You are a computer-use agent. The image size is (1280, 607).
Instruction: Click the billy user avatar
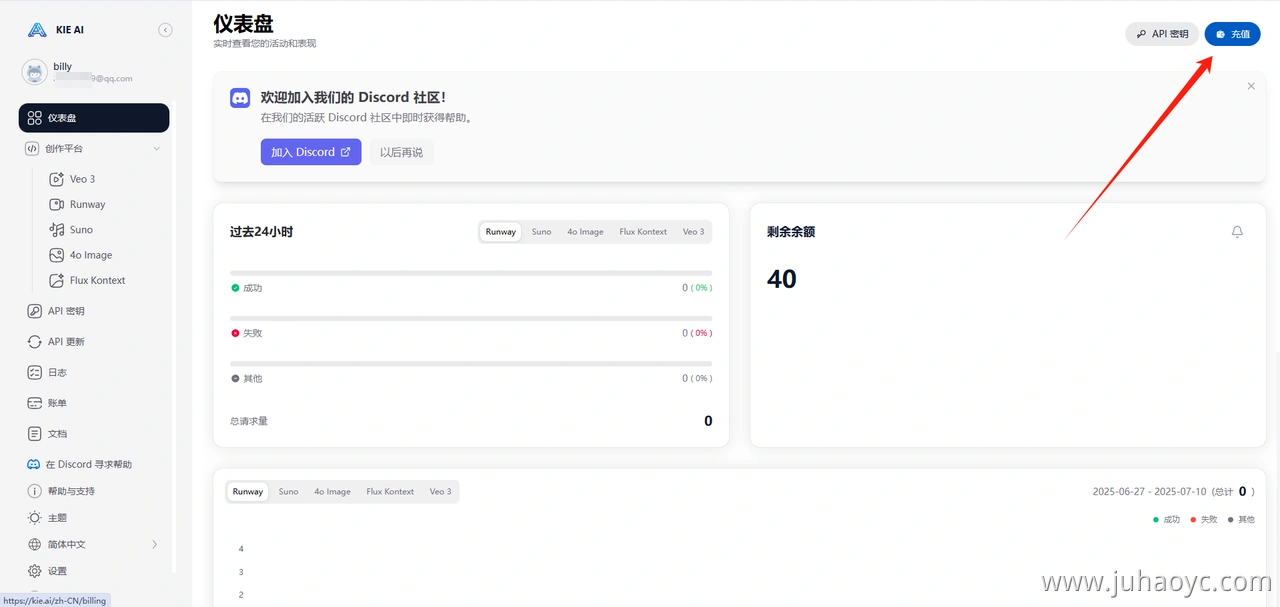tap(36, 72)
